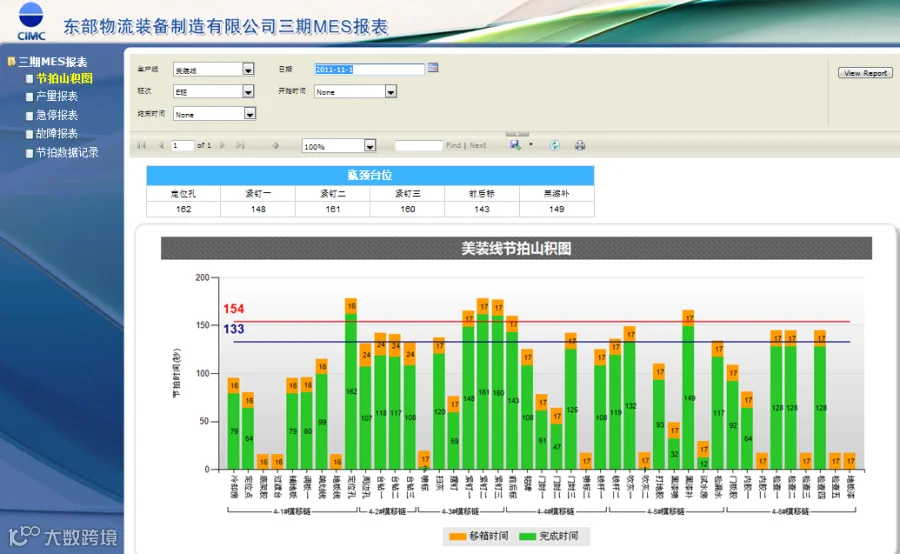
Task: Open the export format dropdown arrow
Action: point(530,145)
